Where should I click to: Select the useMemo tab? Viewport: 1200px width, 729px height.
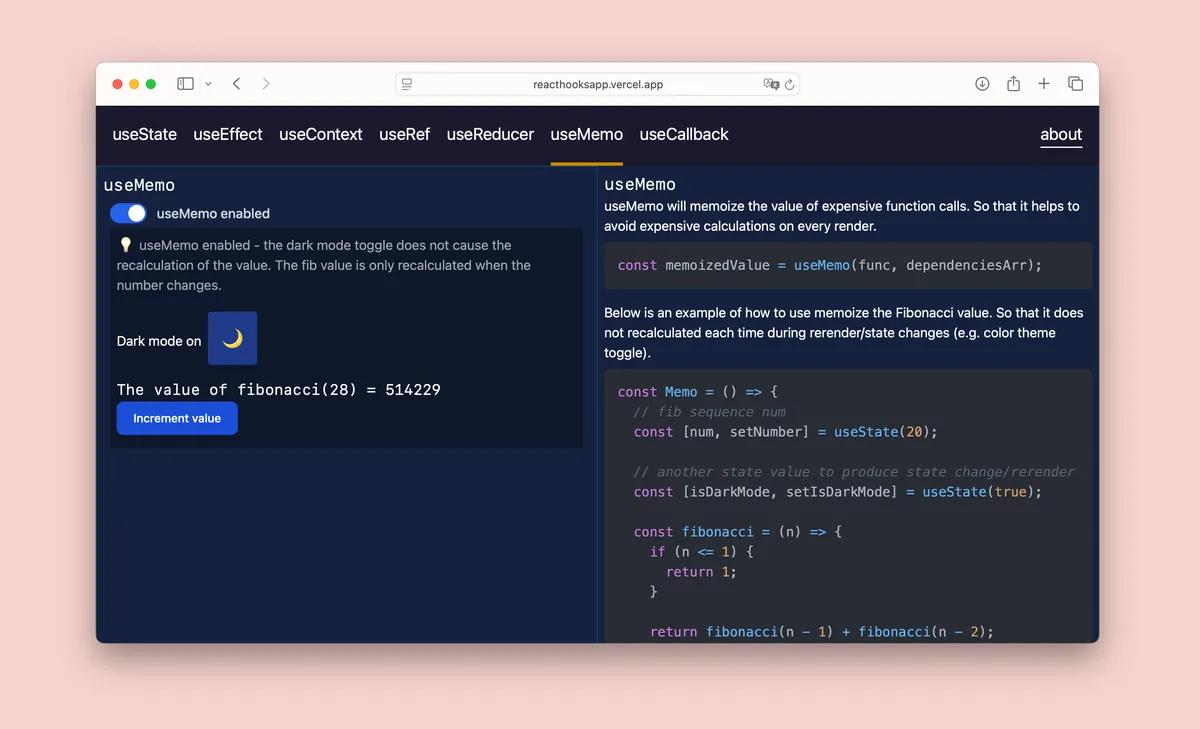[586, 134]
